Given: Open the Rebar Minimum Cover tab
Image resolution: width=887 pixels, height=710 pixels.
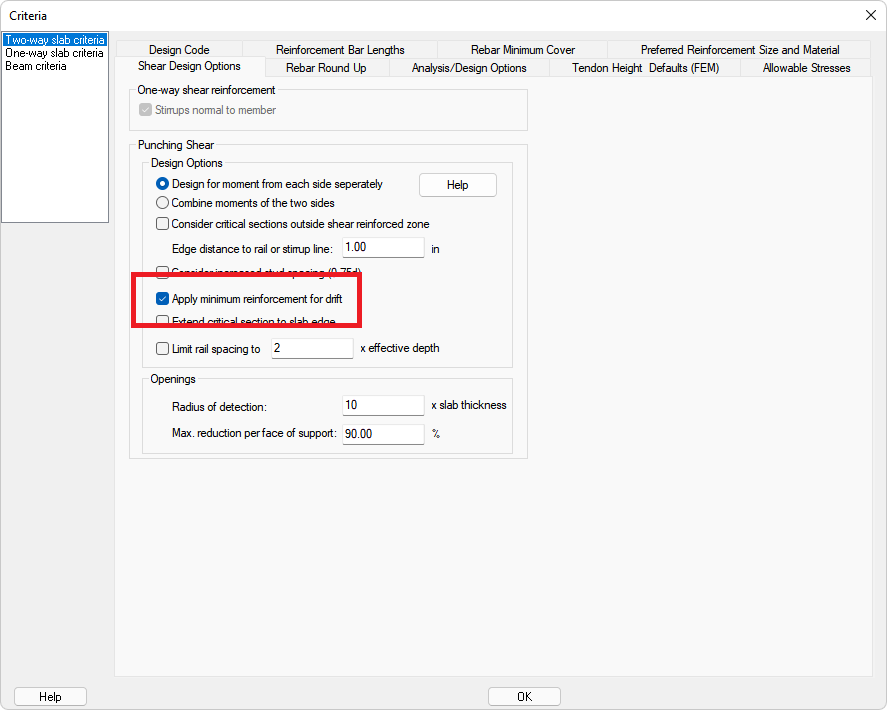Looking at the screenshot, I should click(522, 50).
